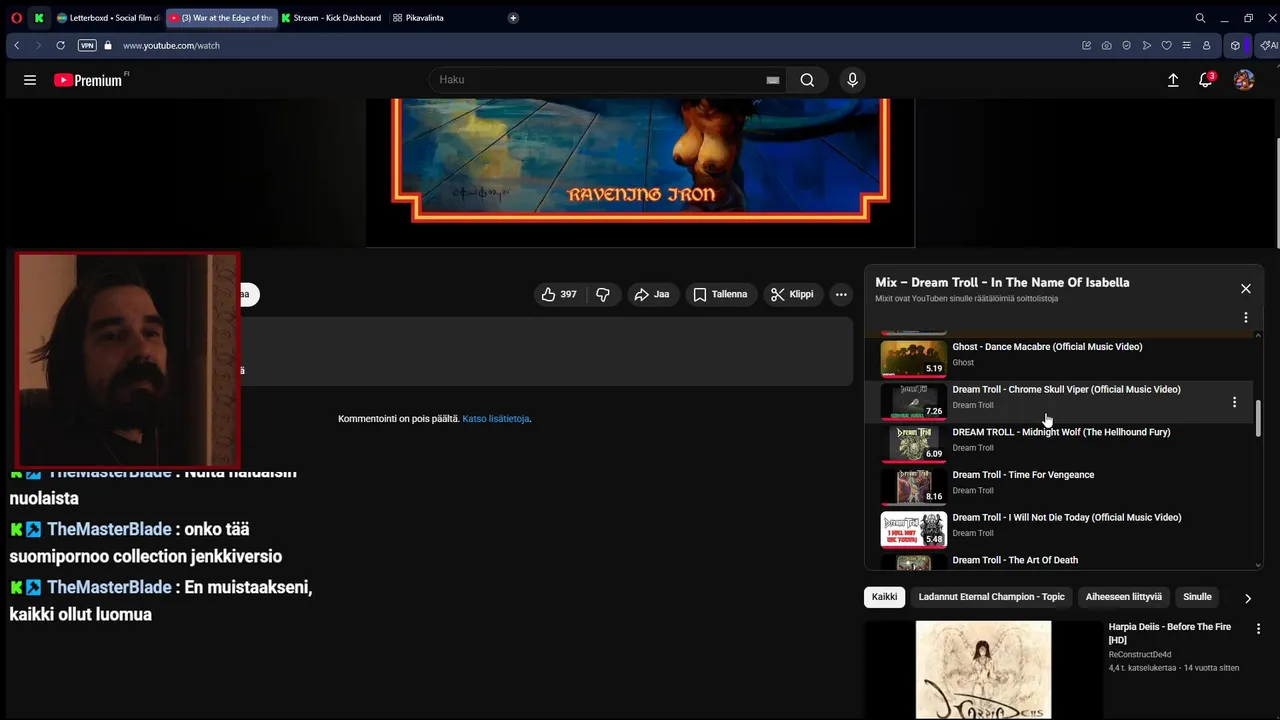The height and width of the screenshot is (720, 1280).
Task: Select the Aiheeseen liittyvää chip
Action: [1124, 597]
